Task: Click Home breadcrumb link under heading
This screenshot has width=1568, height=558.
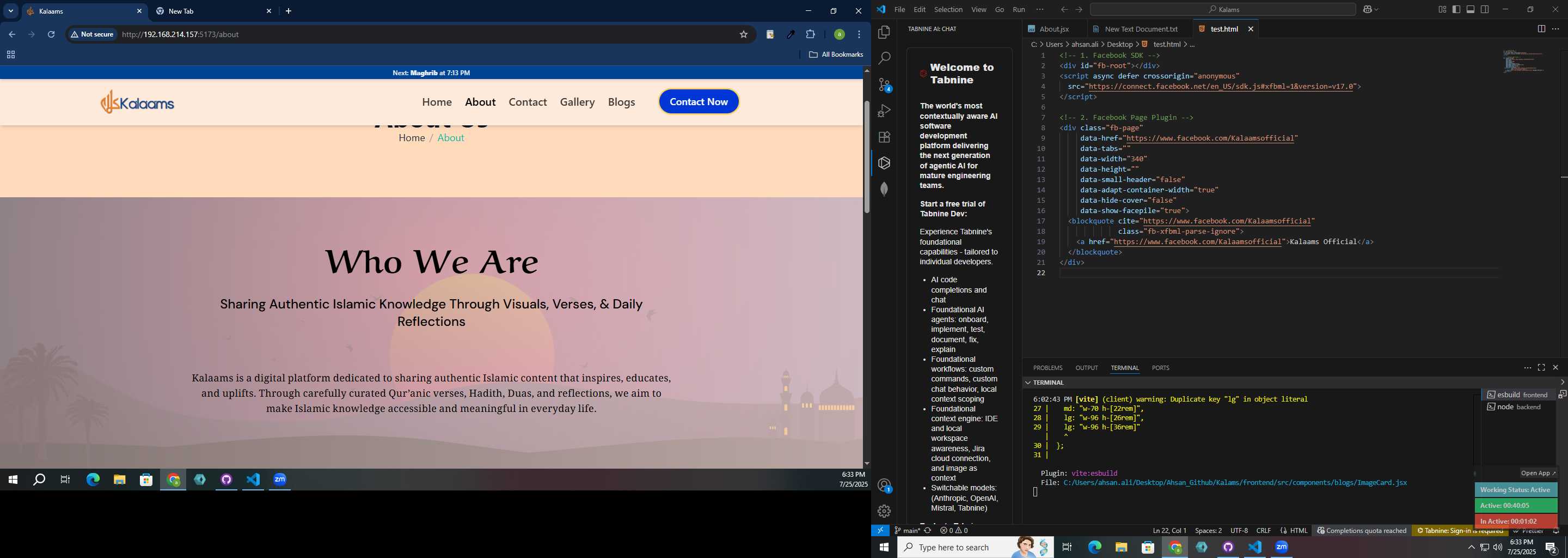Action: pyautogui.click(x=412, y=138)
